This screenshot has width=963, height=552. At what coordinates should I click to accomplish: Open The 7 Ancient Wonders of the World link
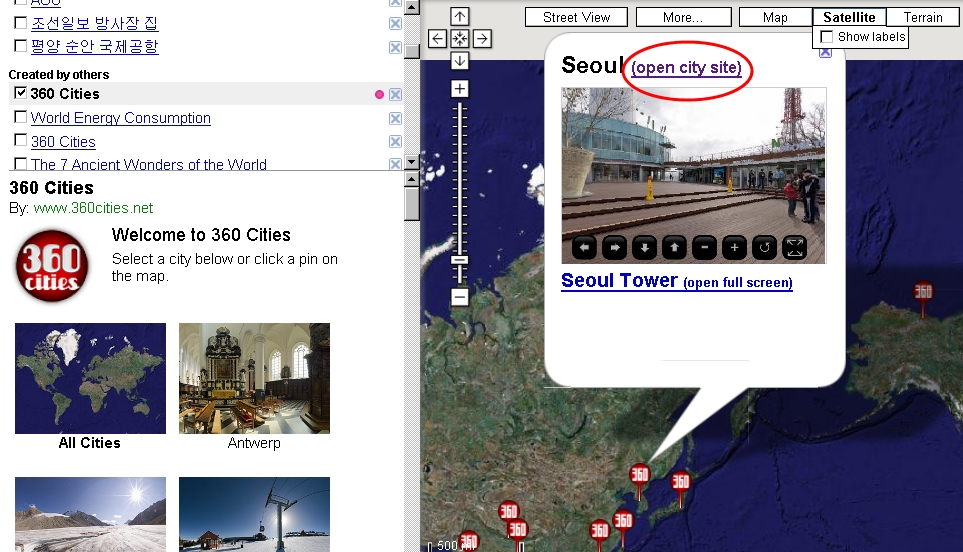(149, 164)
